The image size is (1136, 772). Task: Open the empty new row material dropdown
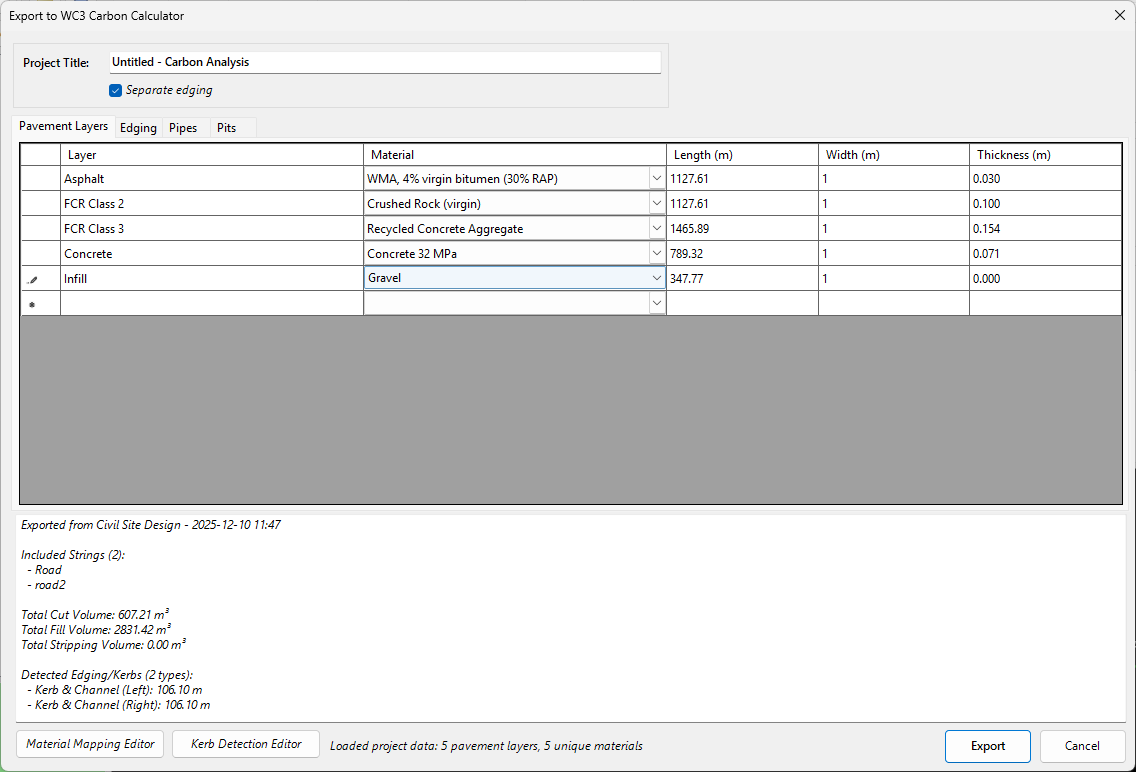(x=656, y=303)
